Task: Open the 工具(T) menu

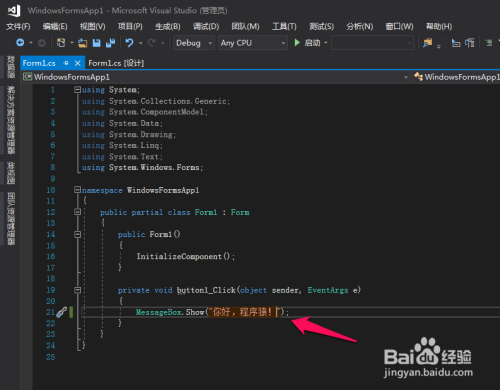Action: [284, 26]
